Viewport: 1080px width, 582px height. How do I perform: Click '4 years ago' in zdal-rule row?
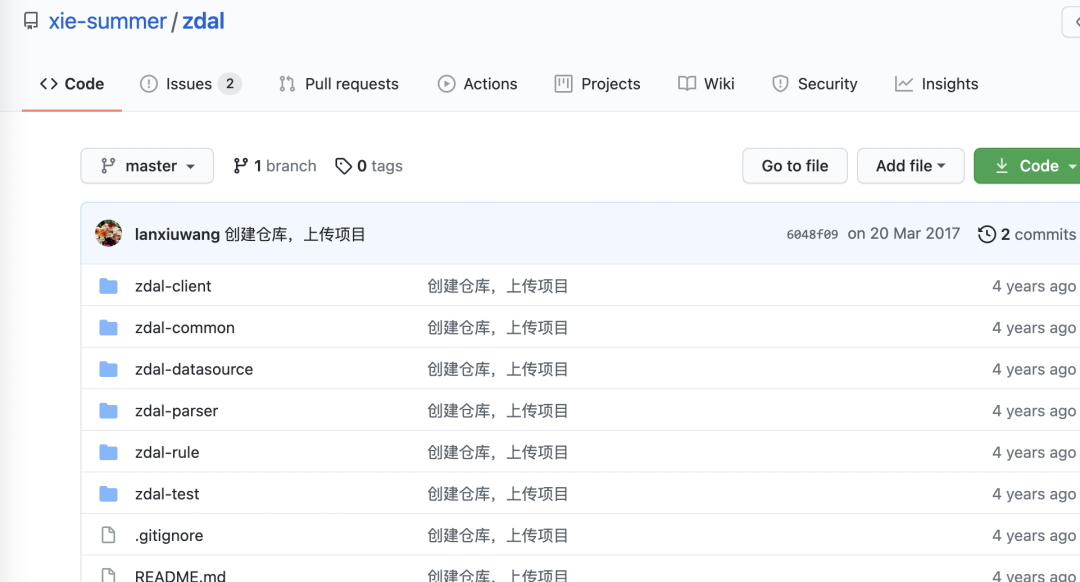[1034, 453]
